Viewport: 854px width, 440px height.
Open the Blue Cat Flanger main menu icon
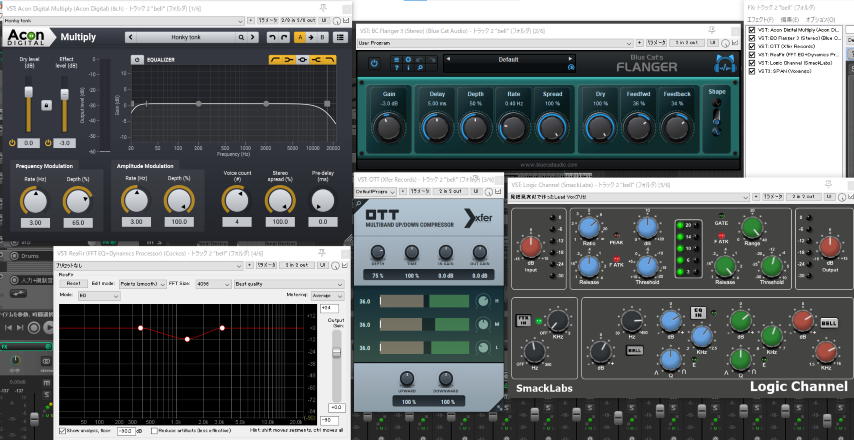point(397,59)
